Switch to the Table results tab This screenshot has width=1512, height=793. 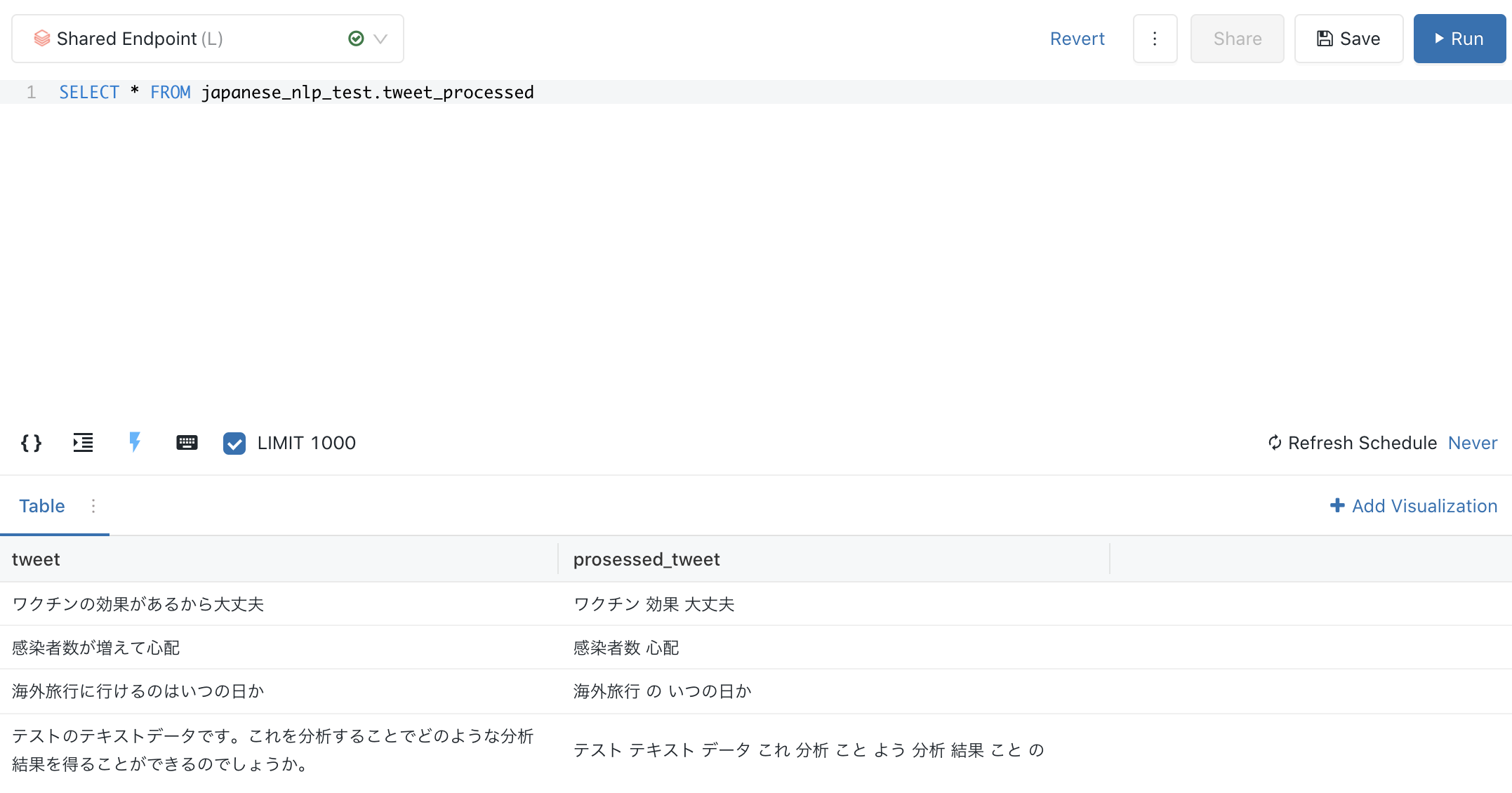(42, 506)
